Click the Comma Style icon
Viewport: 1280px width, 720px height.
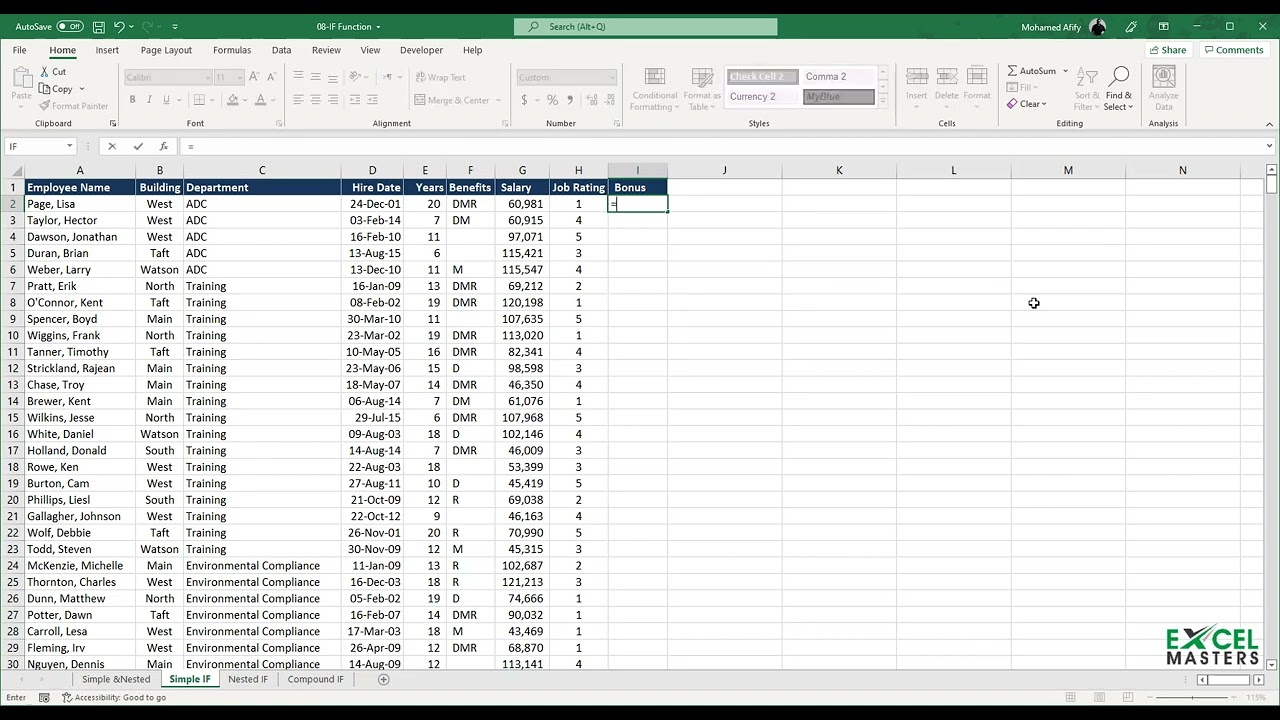point(570,100)
